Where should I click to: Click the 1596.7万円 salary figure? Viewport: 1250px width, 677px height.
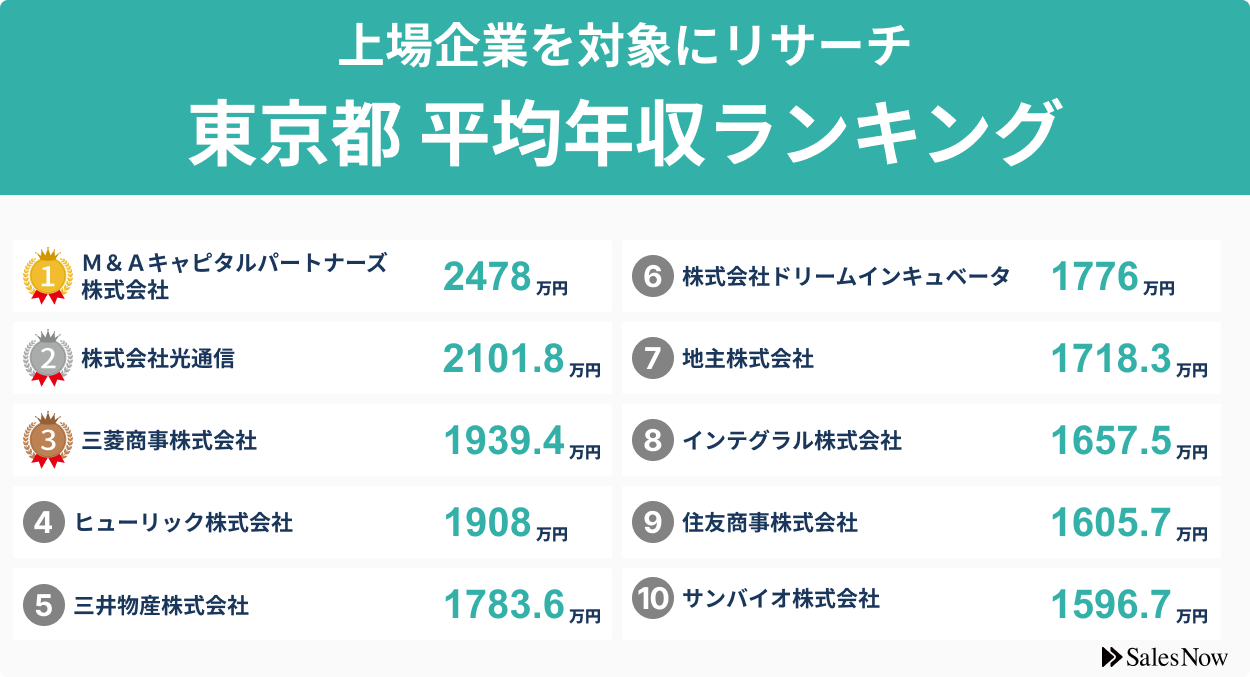(x=1128, y=606)
